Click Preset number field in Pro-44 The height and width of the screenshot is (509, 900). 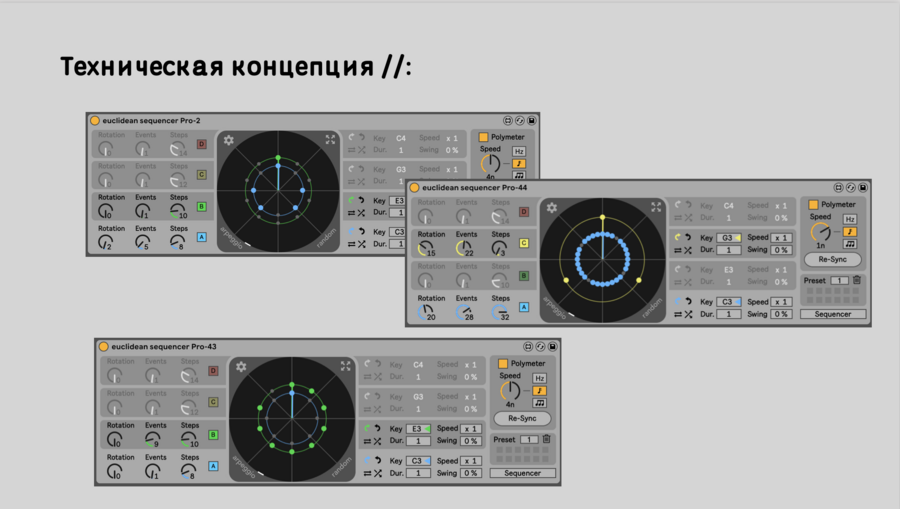(839, 281)
